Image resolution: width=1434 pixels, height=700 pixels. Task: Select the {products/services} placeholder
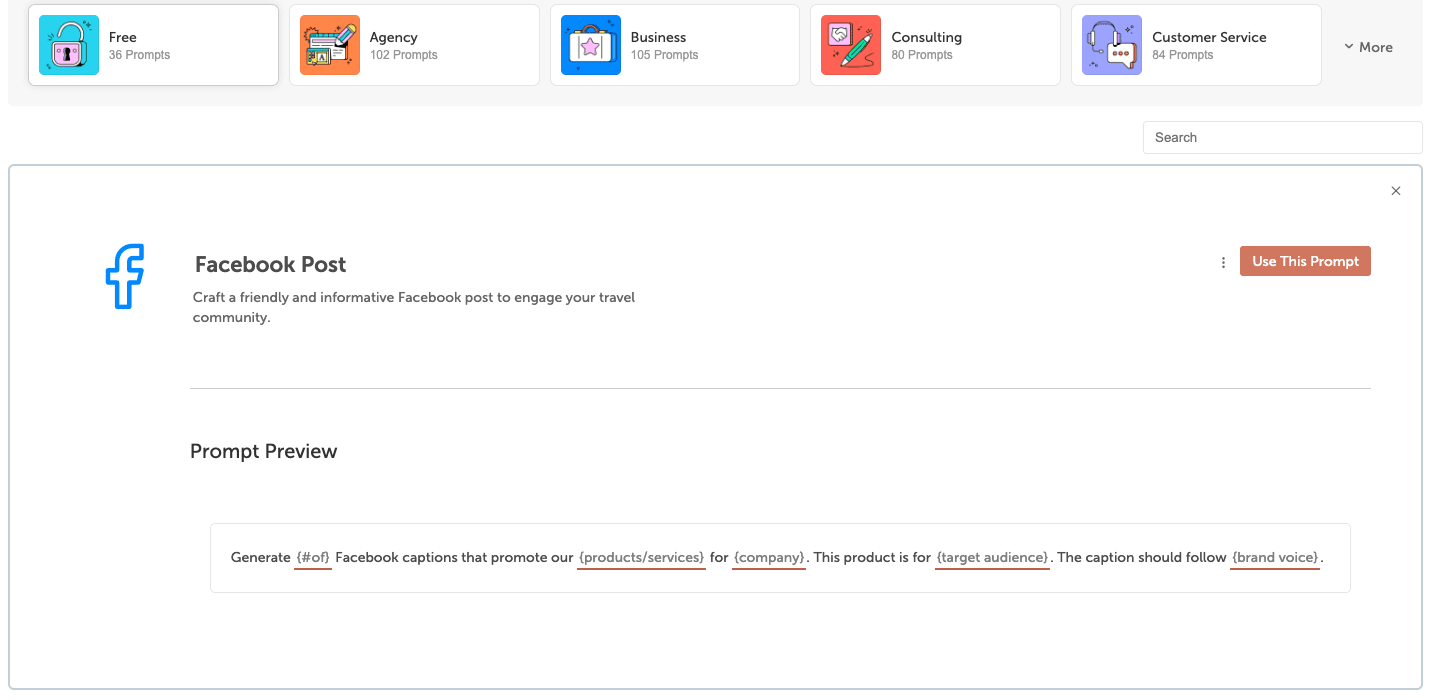click(x=642, y=557)
